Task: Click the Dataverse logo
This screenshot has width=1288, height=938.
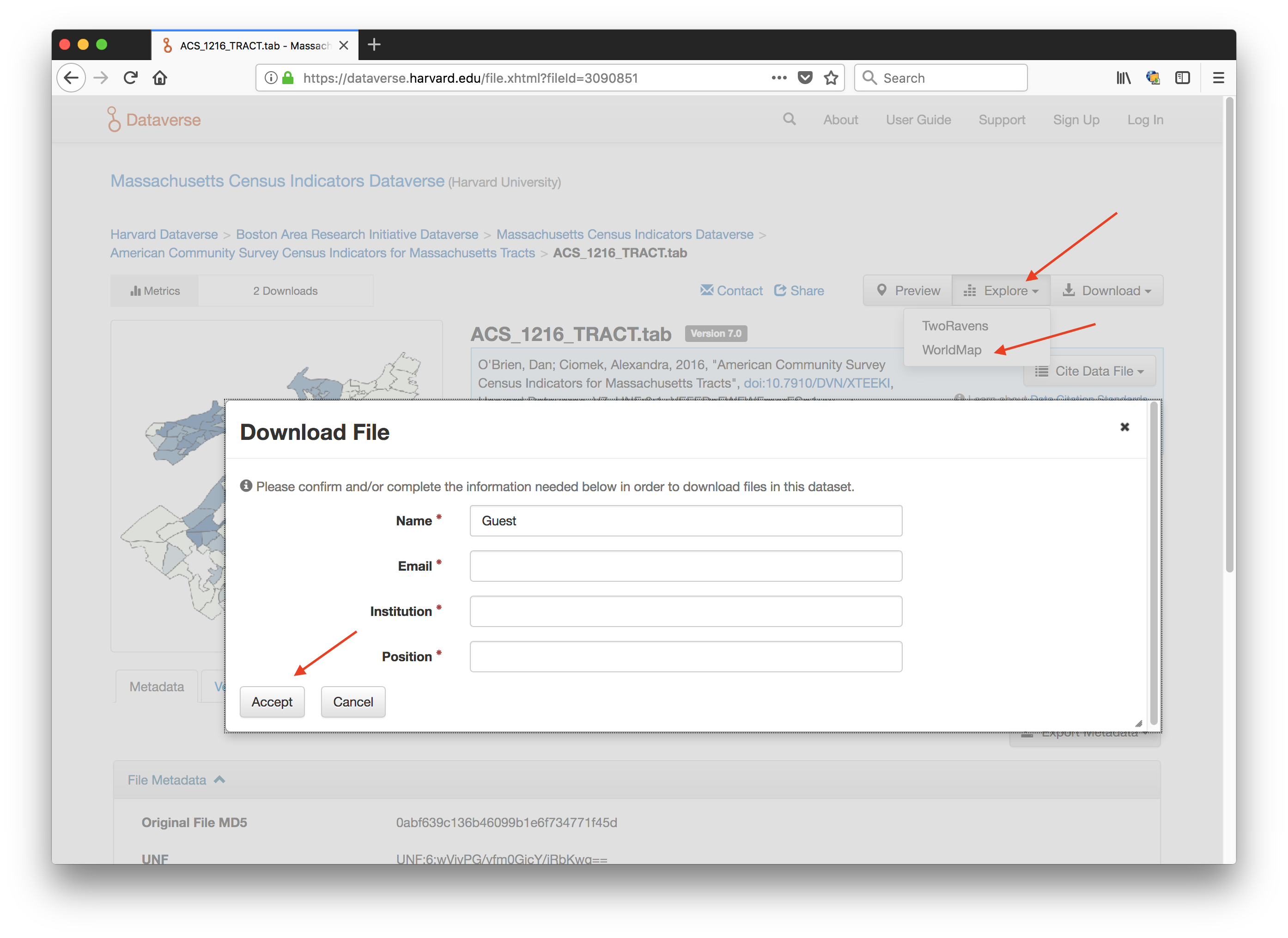Action: point(154,119)
